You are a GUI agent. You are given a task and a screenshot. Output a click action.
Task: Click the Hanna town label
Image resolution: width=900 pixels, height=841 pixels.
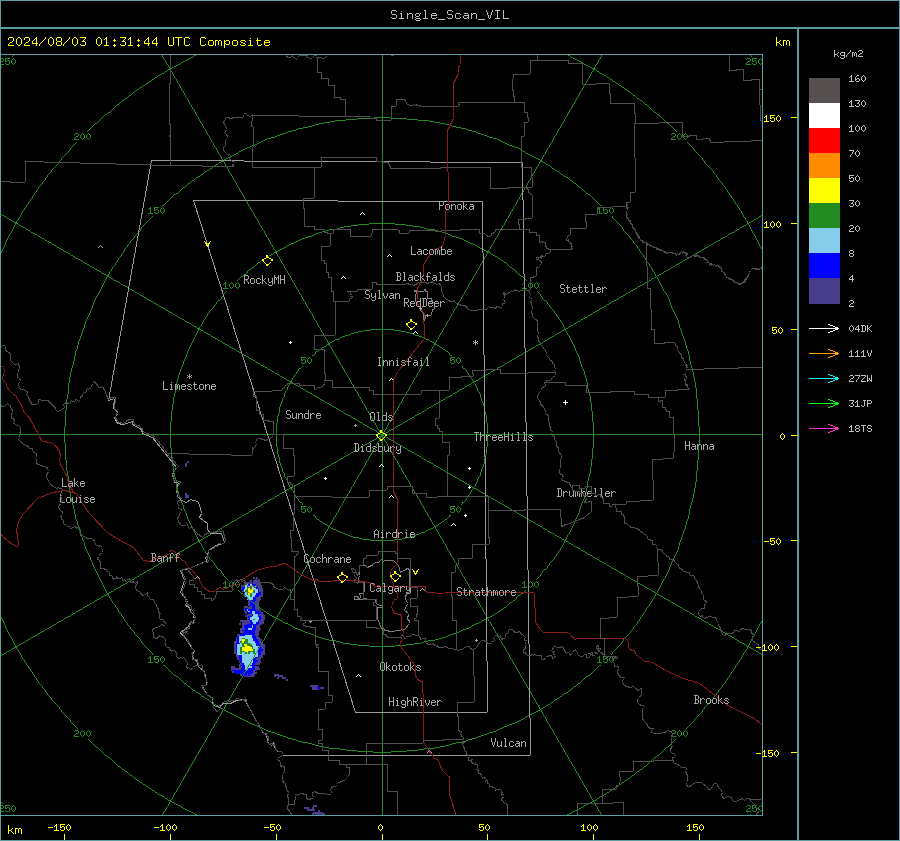[x=699, y=446]
